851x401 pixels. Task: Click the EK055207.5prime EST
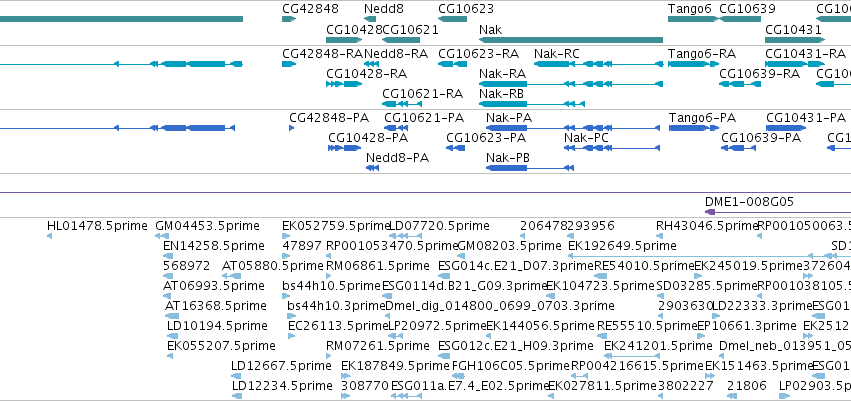click(170, 355)
